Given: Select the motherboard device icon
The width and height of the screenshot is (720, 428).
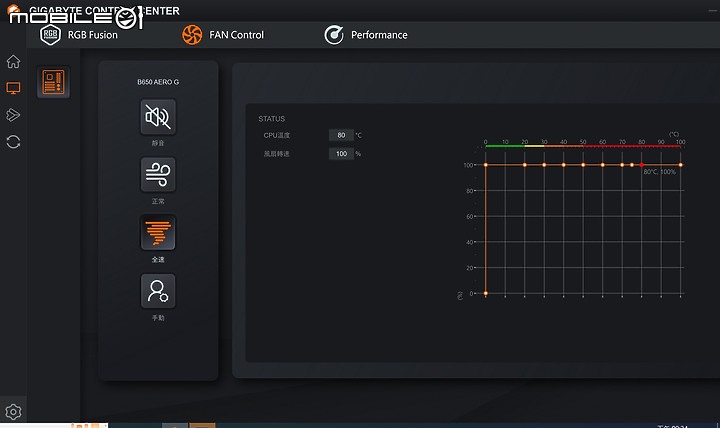Looking at the screenshot, I should pos(54,82).
